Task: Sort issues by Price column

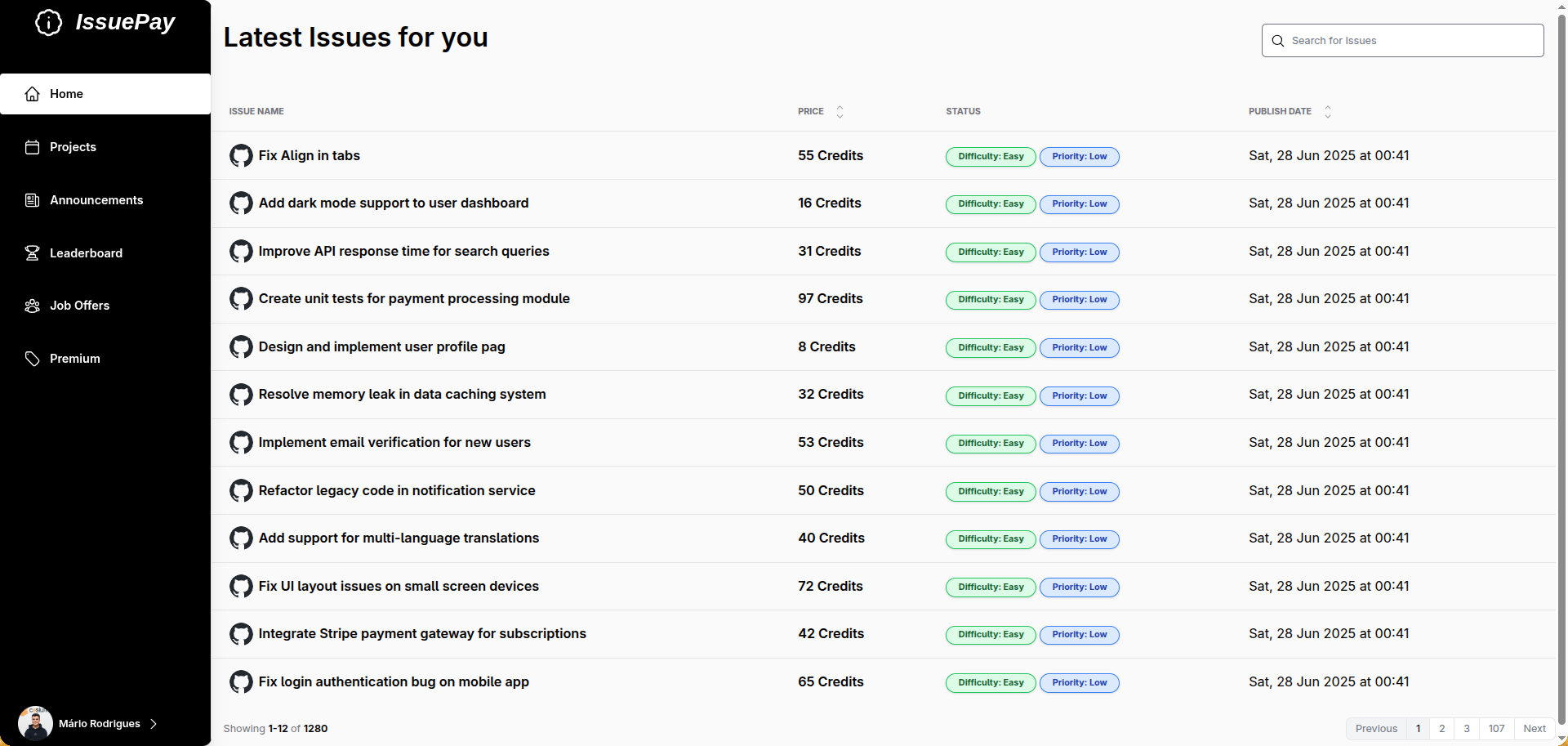Action: click(x=840, y=112)
